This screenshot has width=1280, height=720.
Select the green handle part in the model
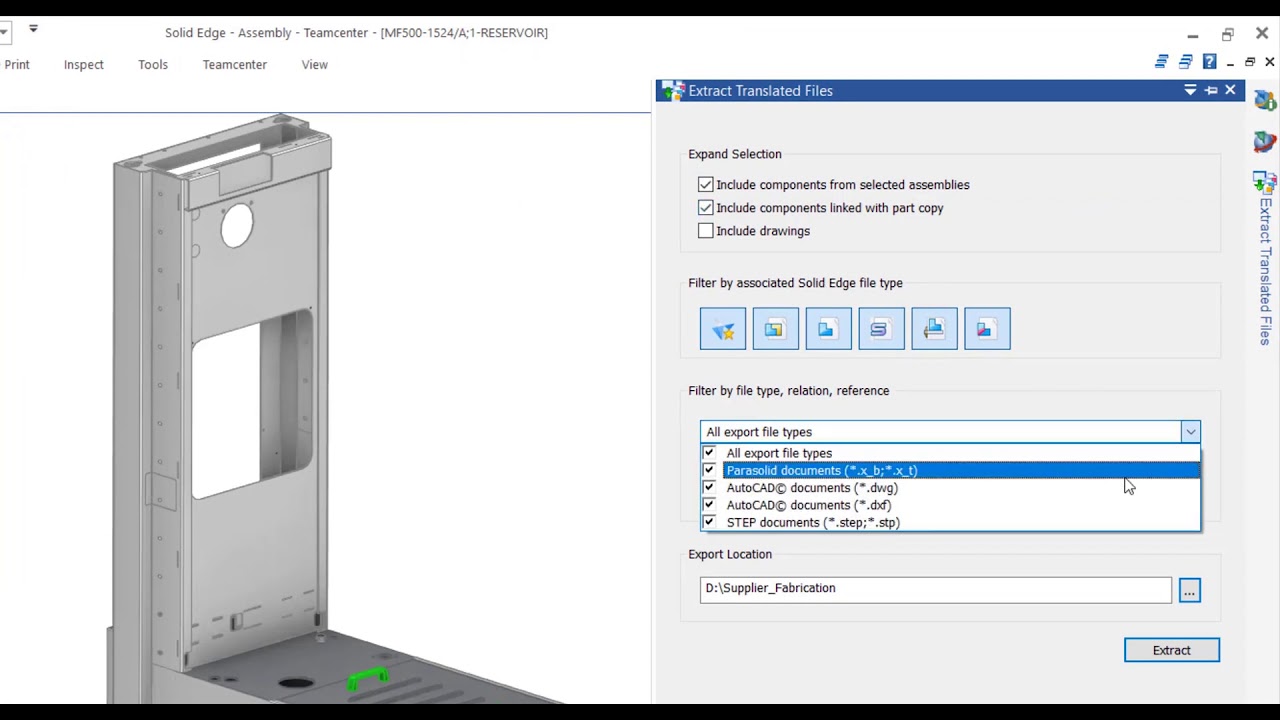coord(368,679)
